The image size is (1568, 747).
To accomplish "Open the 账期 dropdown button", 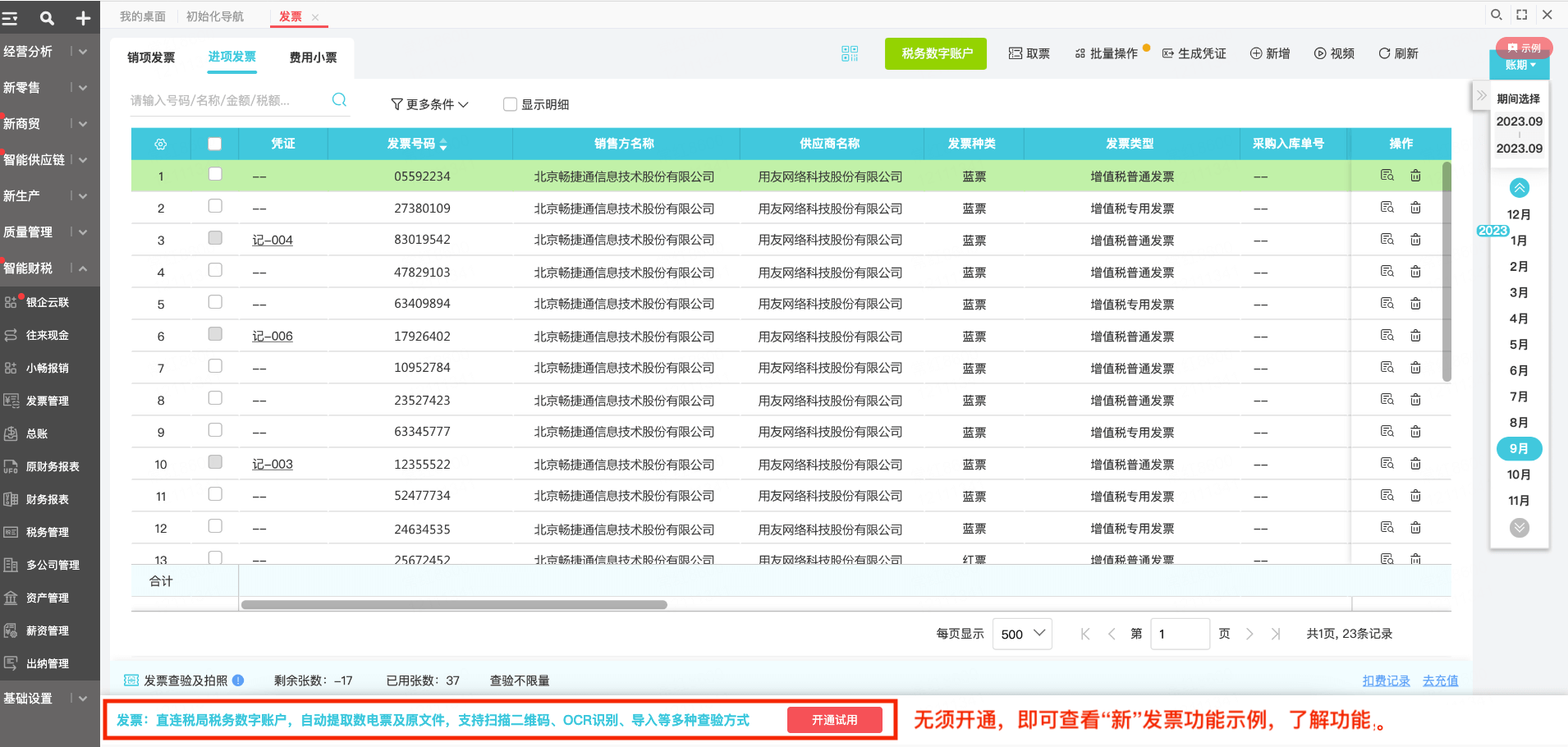I will coord(1520,65).
